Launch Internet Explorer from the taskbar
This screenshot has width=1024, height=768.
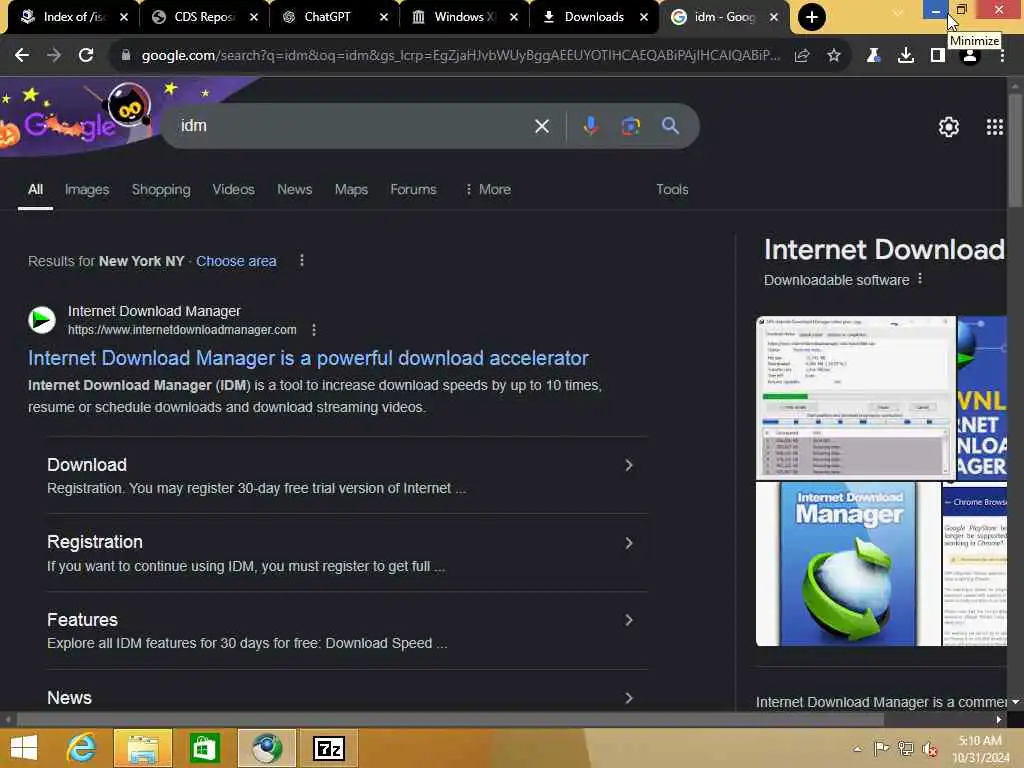coord(81,748)
